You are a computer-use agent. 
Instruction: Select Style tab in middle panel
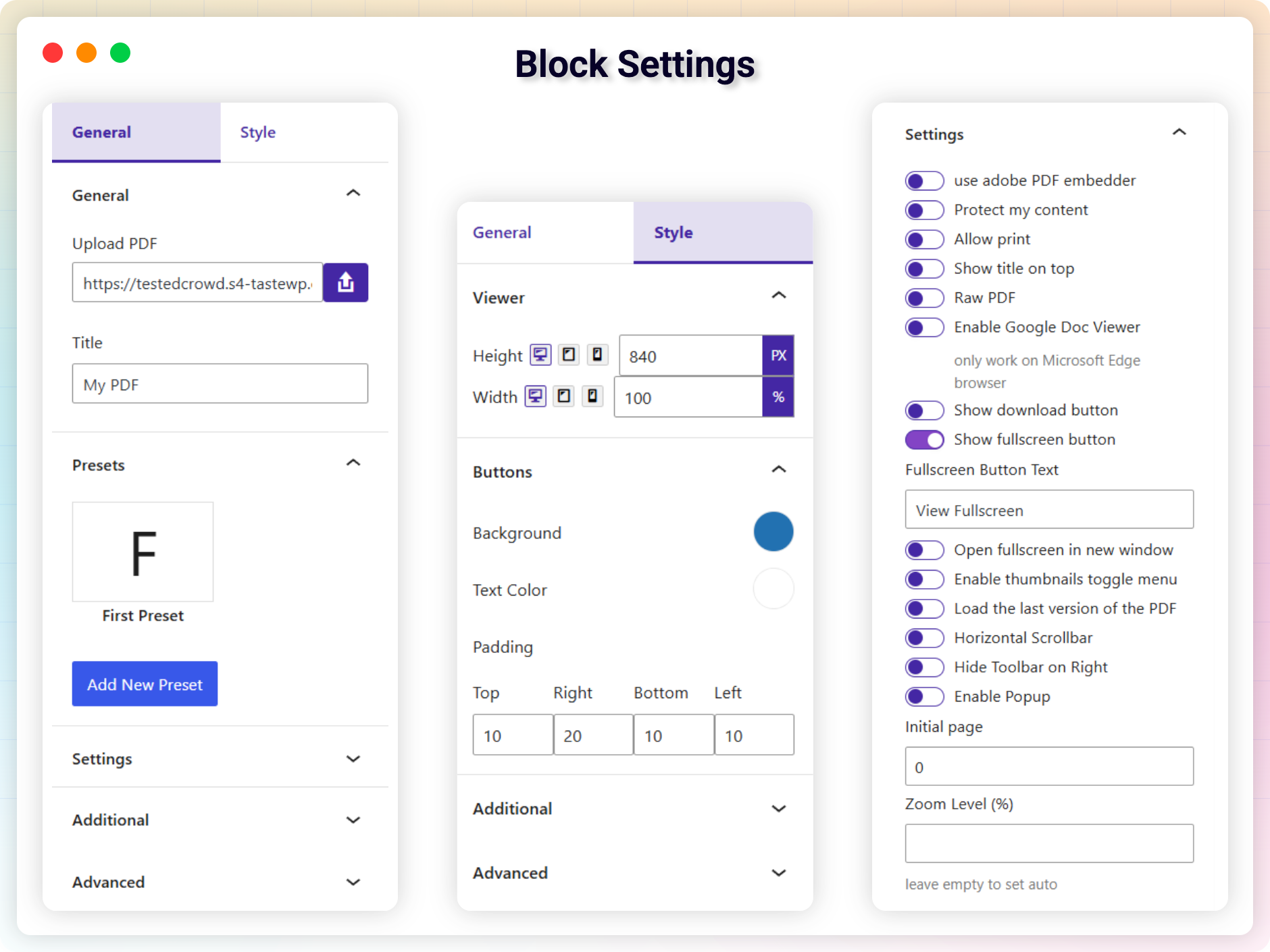[723, 232]
